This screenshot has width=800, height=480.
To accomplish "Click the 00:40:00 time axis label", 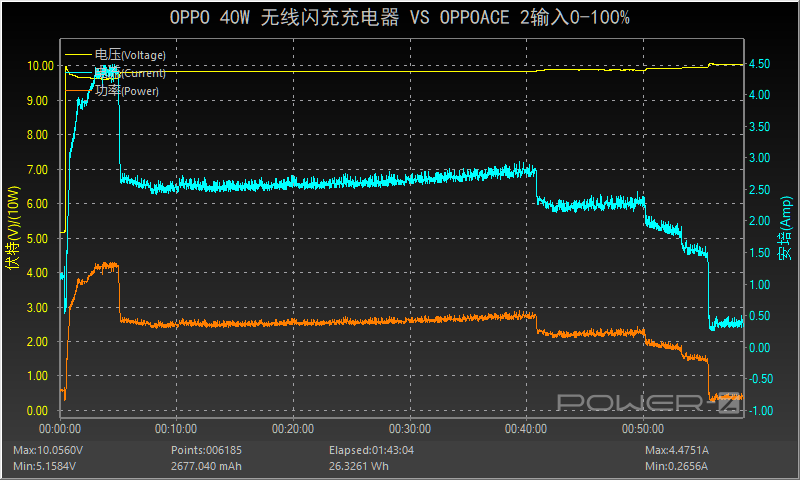I will tap(526, 428).
